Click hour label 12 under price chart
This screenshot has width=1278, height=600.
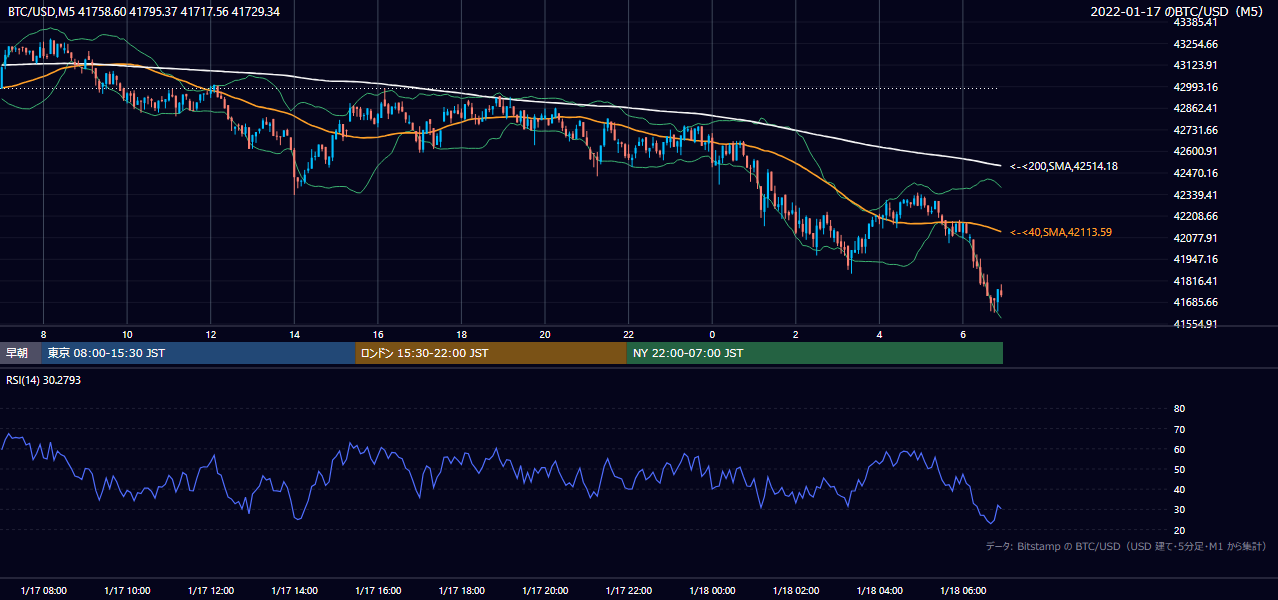pos(211,334)
